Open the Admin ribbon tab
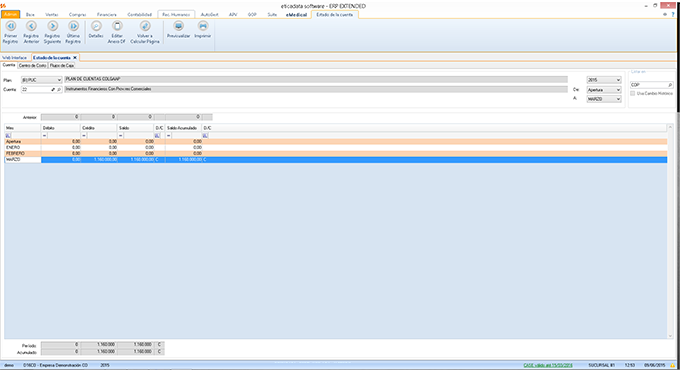Screen dimensions: 680x370 click(10, 15)
